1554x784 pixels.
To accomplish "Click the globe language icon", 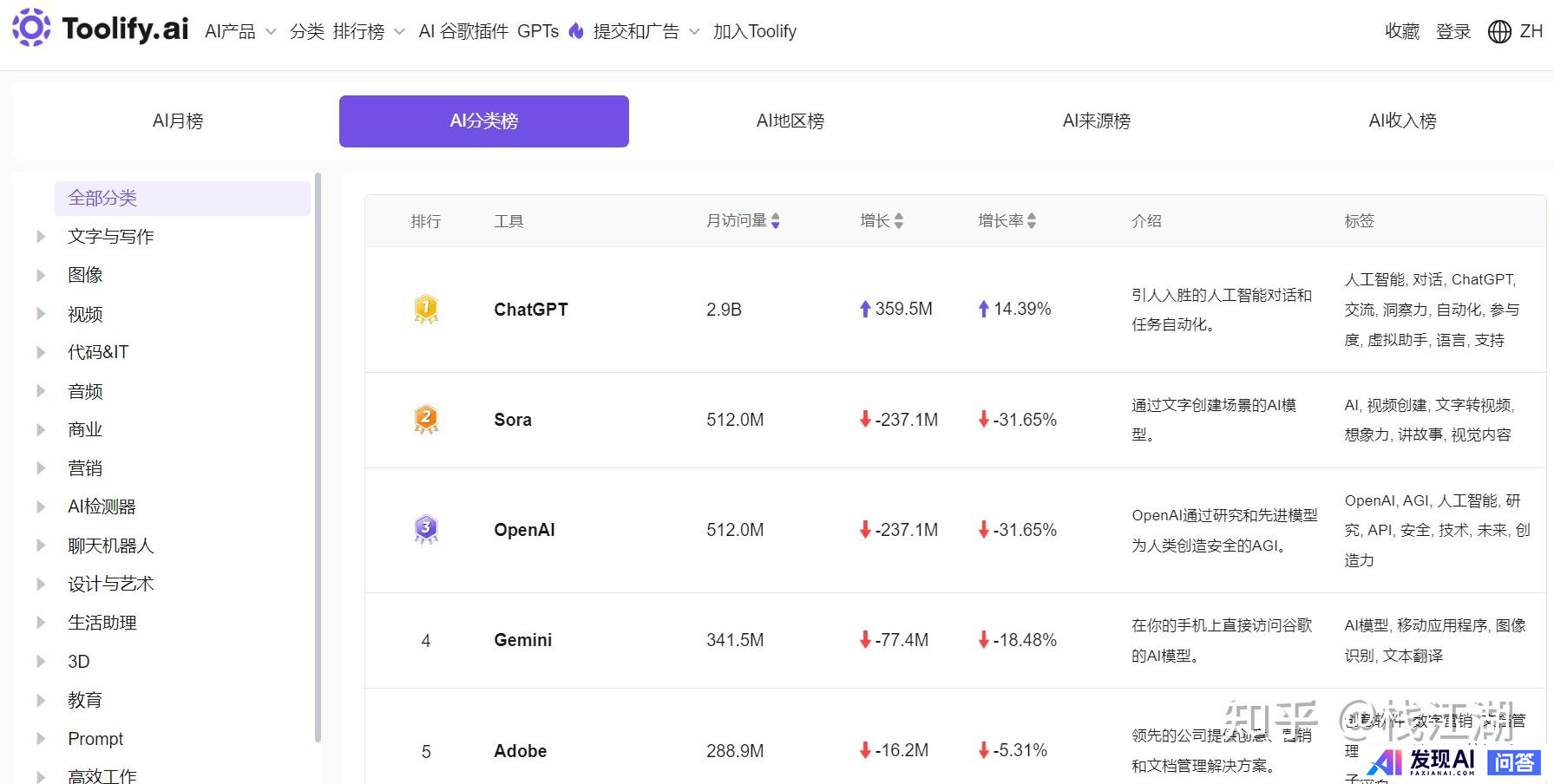I will coord(1499,32).
